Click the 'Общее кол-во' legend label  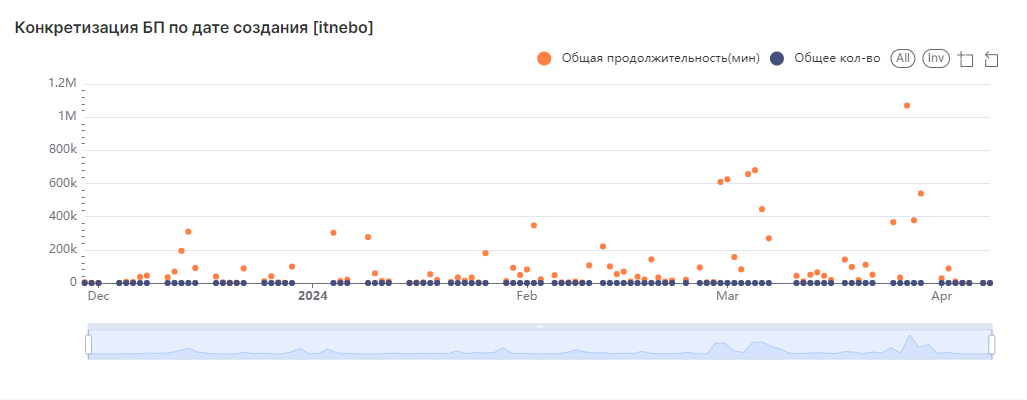[836, 59]
